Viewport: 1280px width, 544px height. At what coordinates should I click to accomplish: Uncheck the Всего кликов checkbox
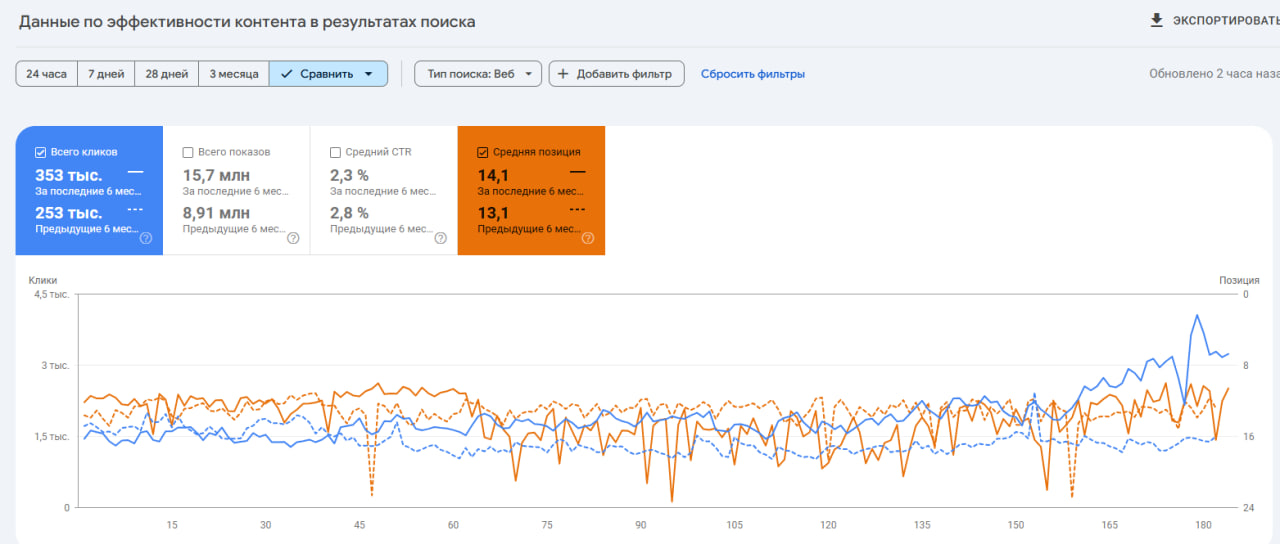(x=40, y=152)
